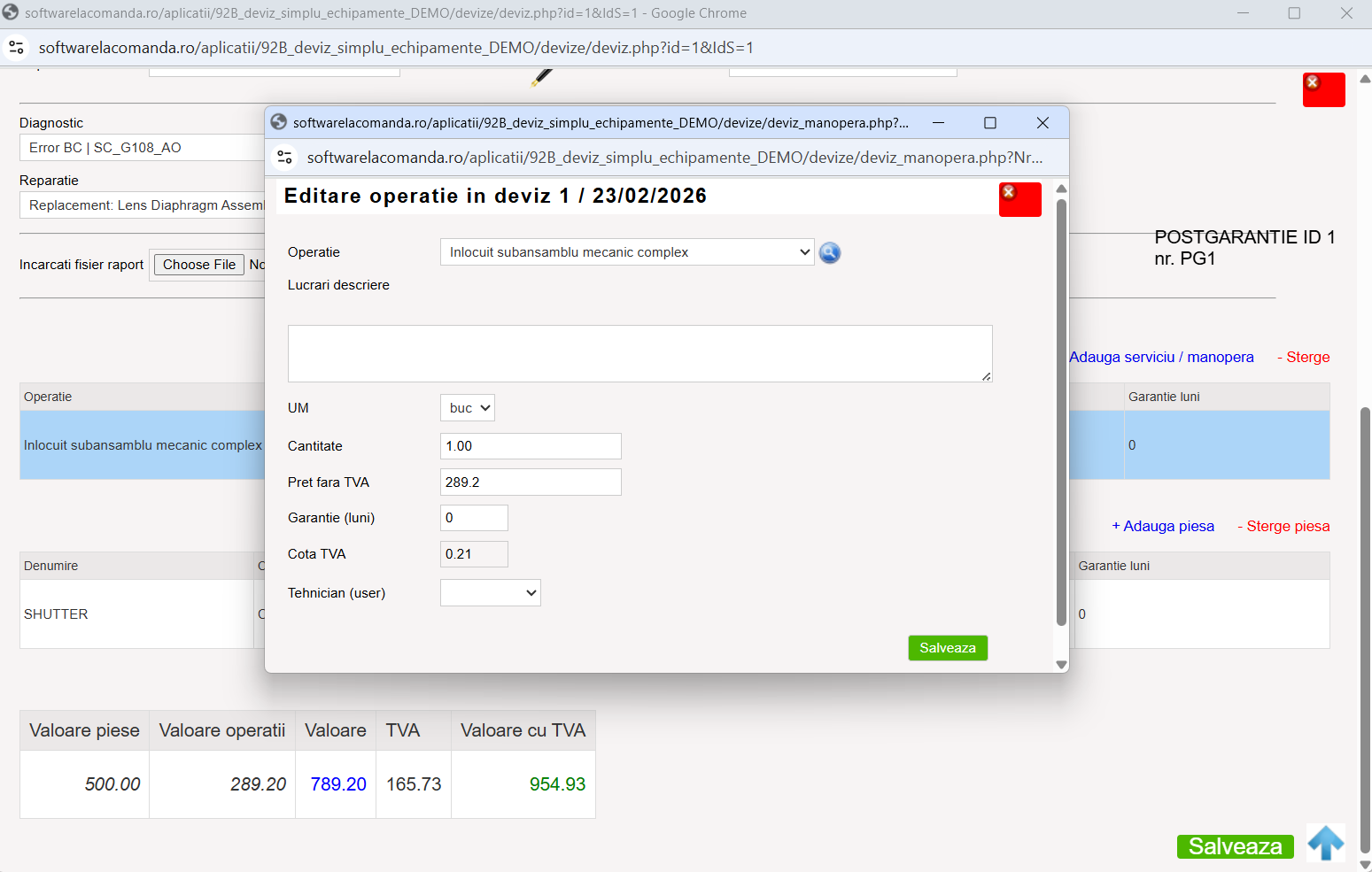The width and height of the screenshot is (1372, 872).
Task: Click the Choose File button
Action: [199, 265]
